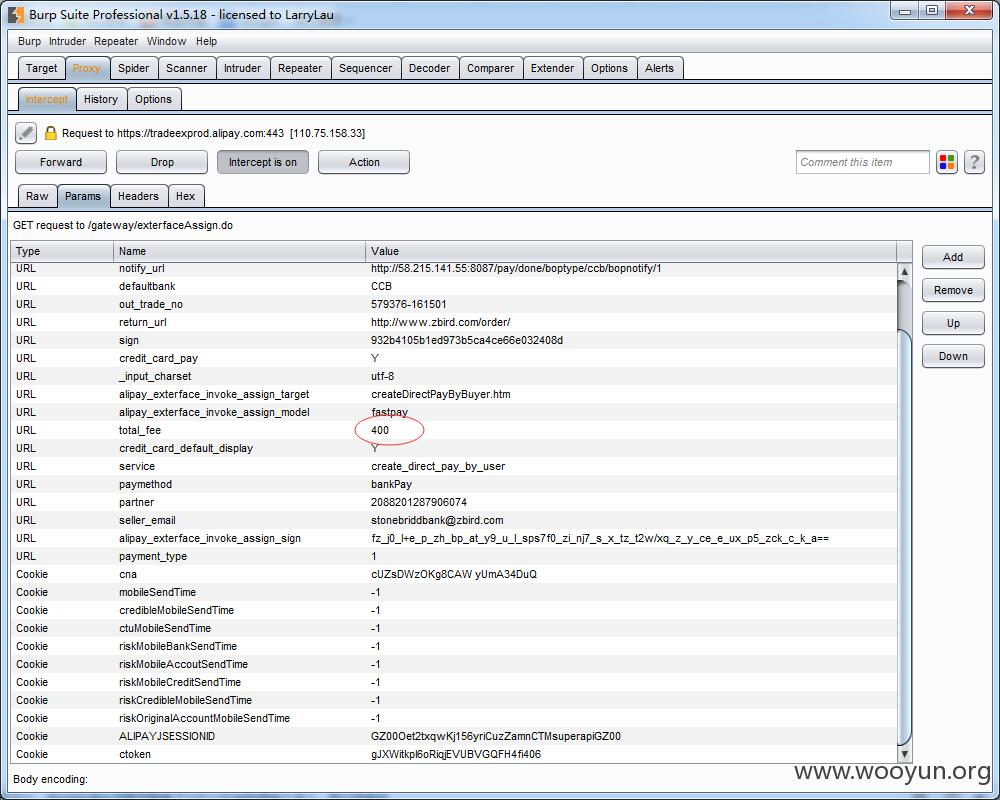
Task: Switch to the Extender tab
Action: [x=552, y=68]
